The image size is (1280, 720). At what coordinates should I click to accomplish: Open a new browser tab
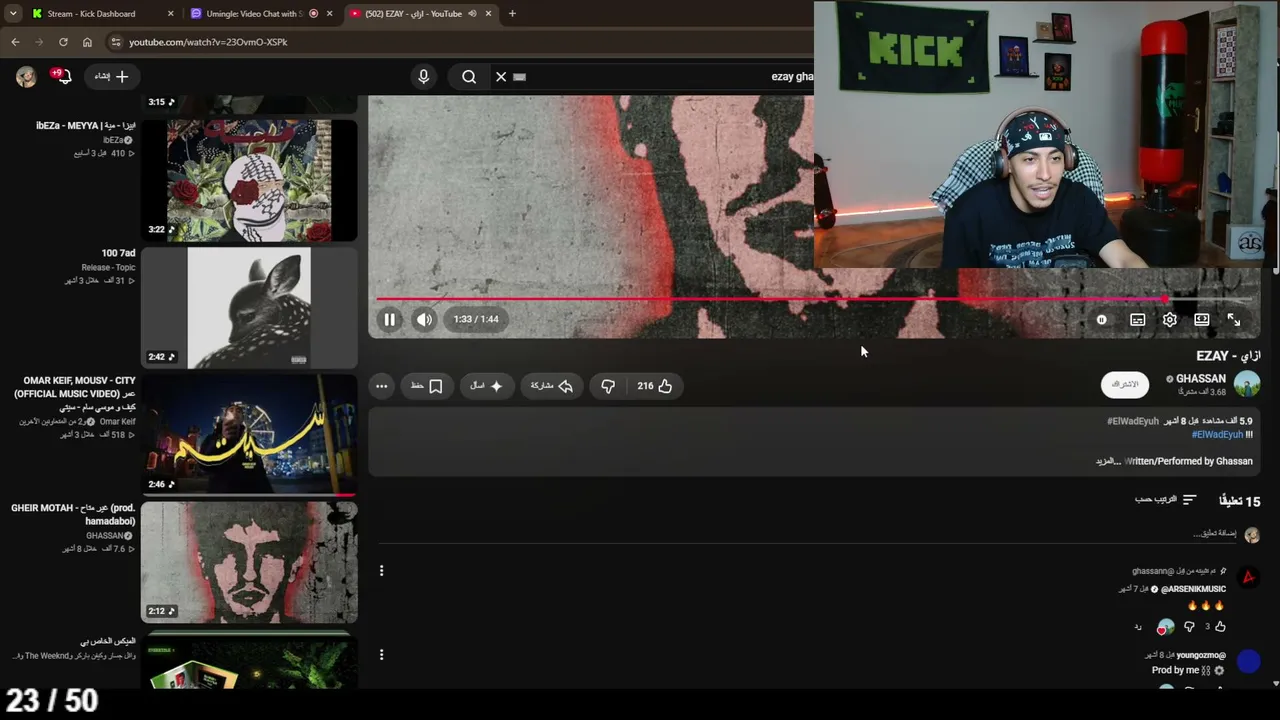pyautogui.click(x=512, y=14)
